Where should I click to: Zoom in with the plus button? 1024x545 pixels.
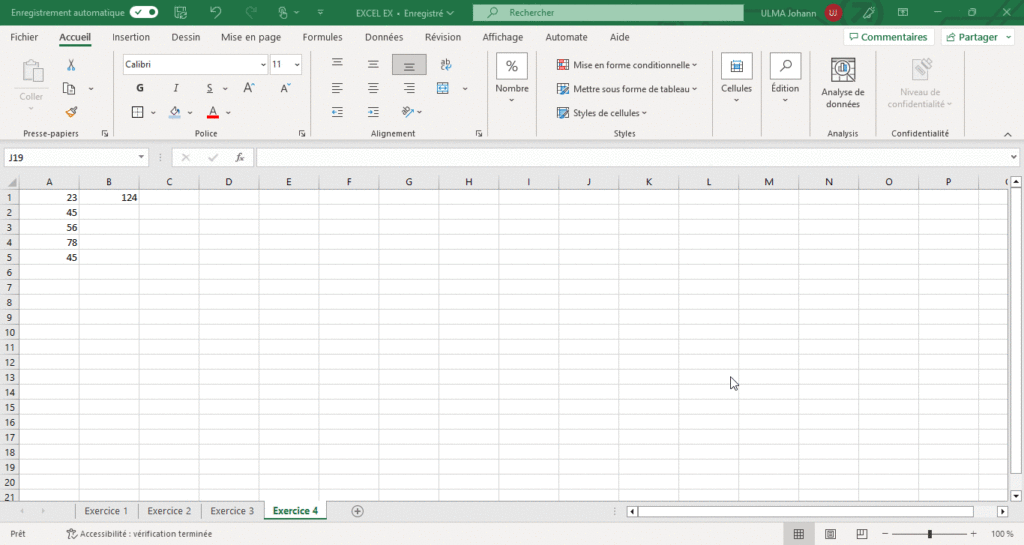pyautogui.click(x=973, y=534)
